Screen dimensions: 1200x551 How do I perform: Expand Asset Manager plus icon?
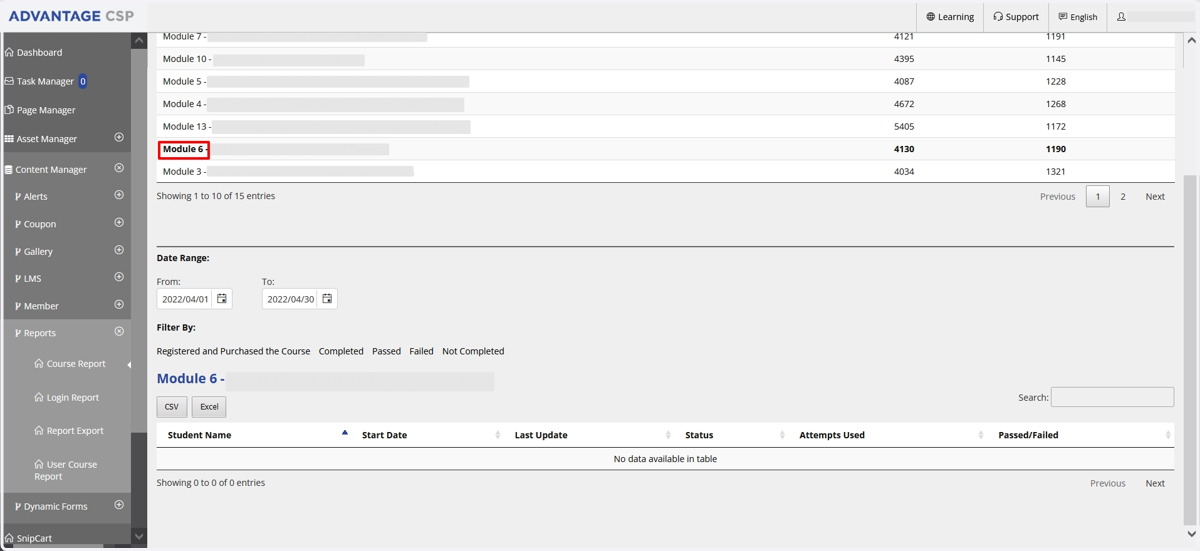click(119, 138)
